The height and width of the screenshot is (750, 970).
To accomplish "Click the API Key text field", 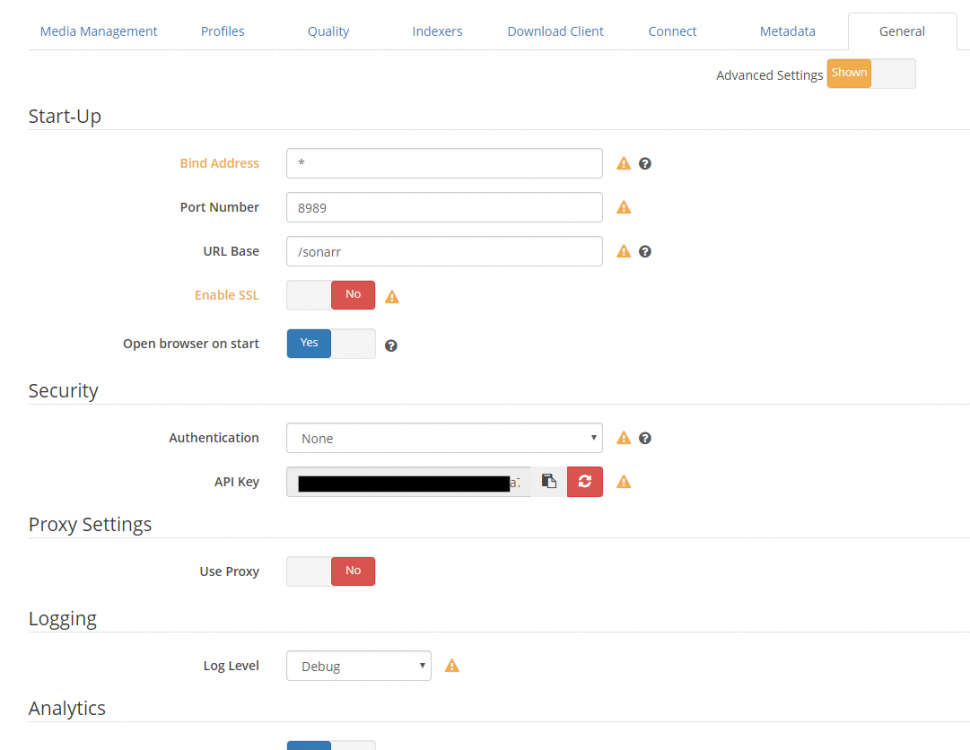I will (408, 482).
